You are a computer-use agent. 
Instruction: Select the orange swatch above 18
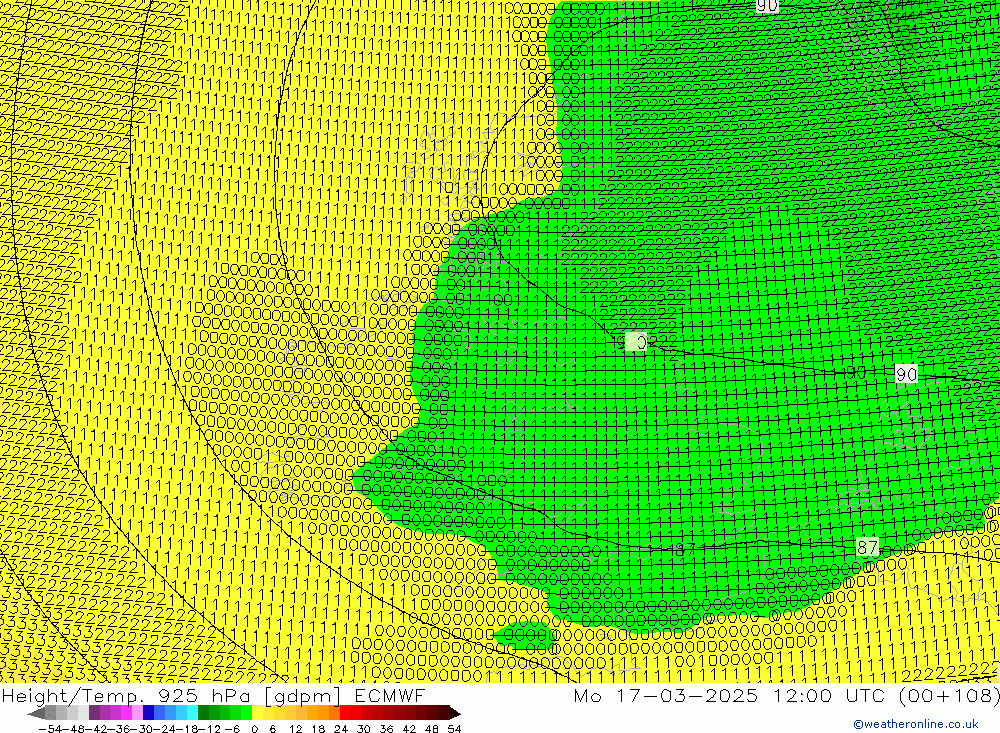click(x=323, y=713)
